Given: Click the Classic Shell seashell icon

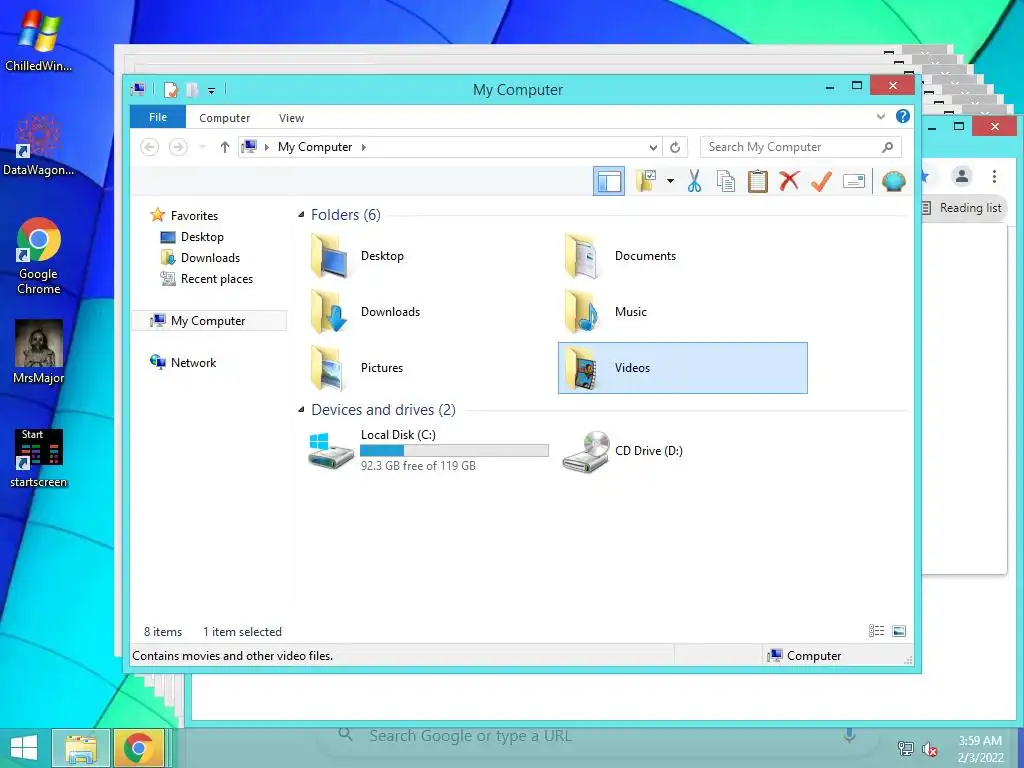Looking at the screenshot, I should (x=893, y=181).
